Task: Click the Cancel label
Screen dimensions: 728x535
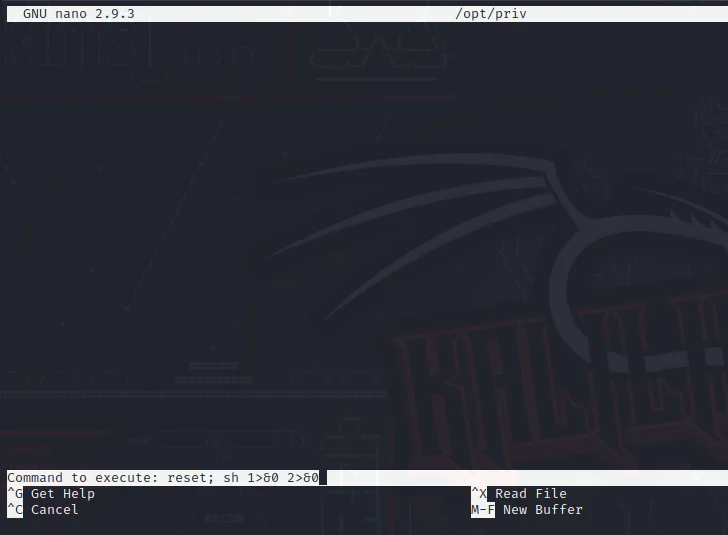Action: (54, 509)
